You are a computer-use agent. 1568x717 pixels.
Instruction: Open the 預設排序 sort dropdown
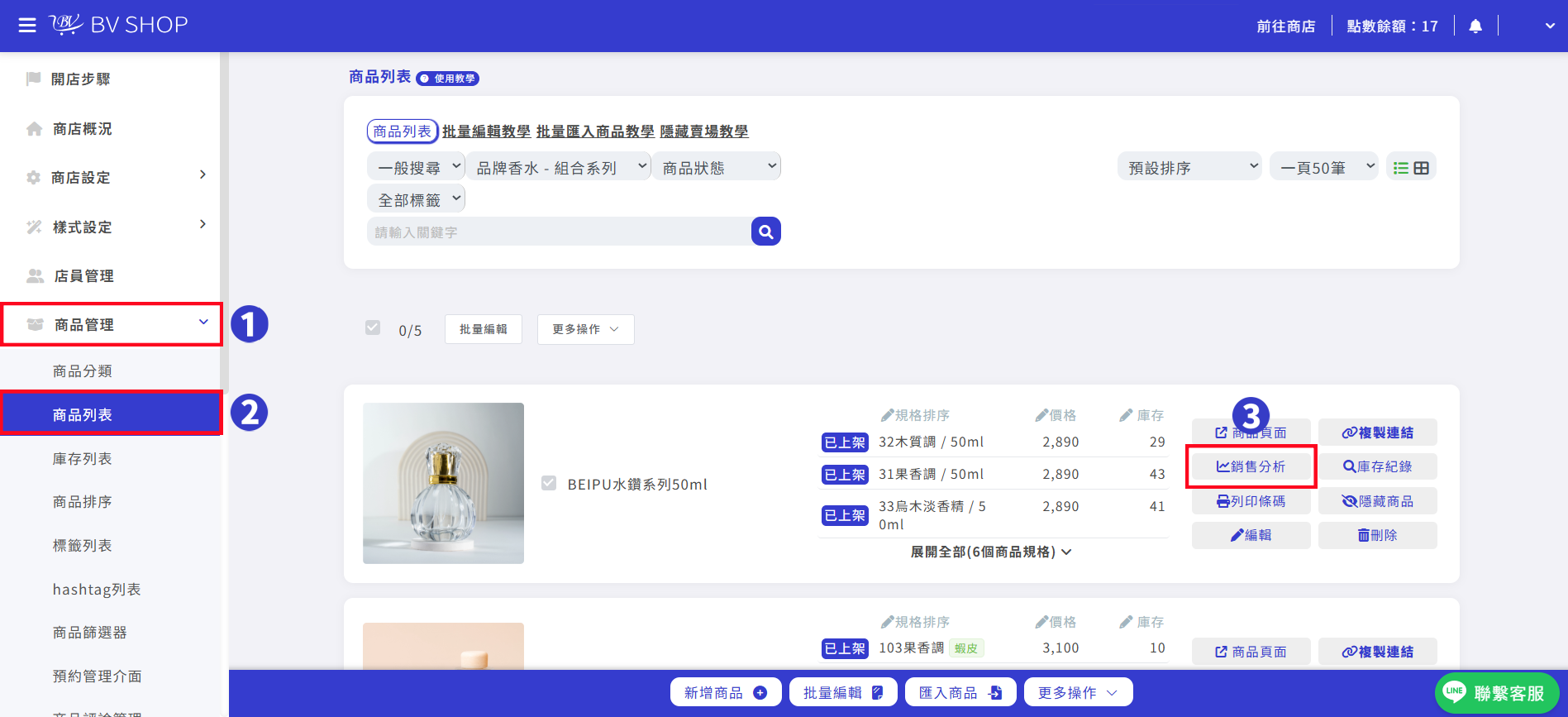click(1190, 167)
